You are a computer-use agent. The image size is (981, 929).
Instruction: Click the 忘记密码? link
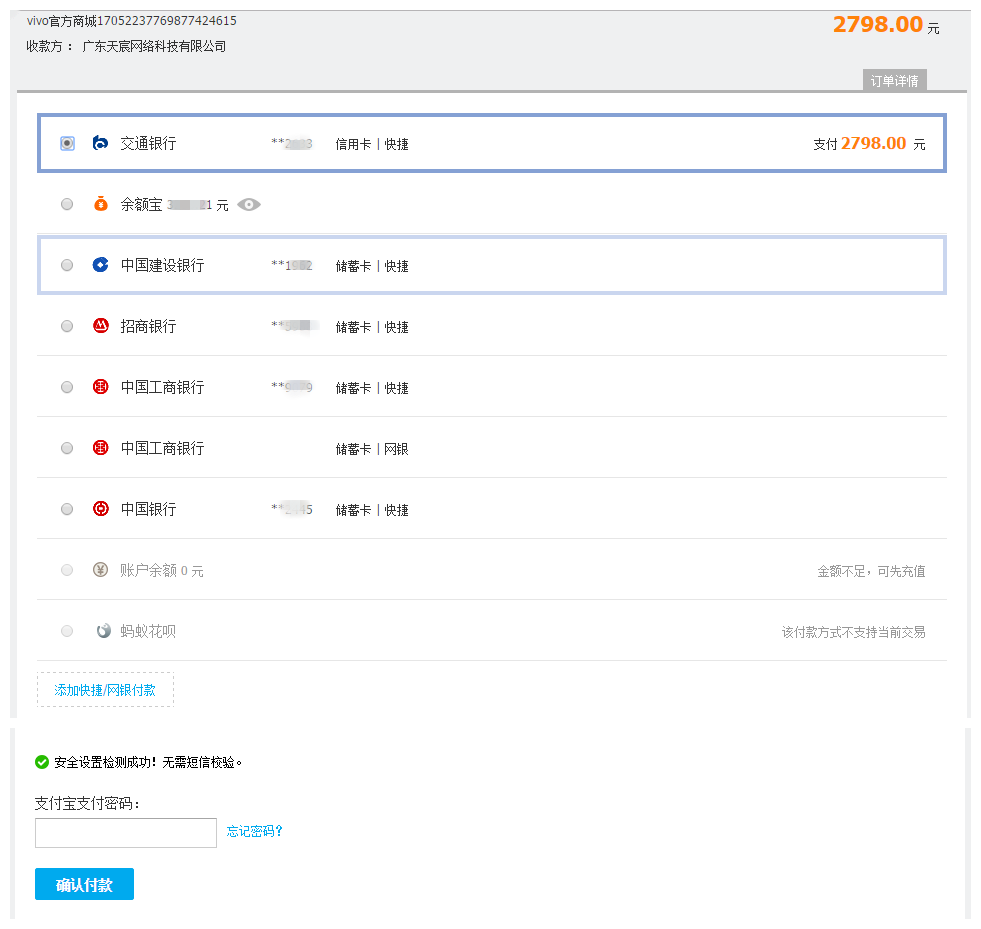[255, 831]
